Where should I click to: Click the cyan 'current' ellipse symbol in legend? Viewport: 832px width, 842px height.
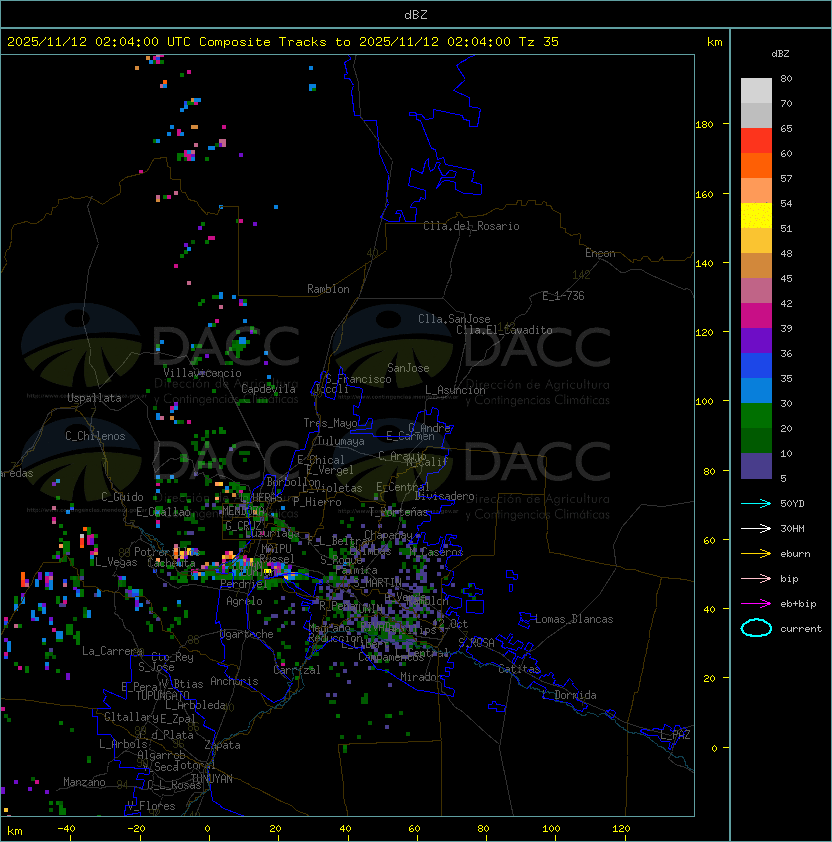(x=756, y=628)
